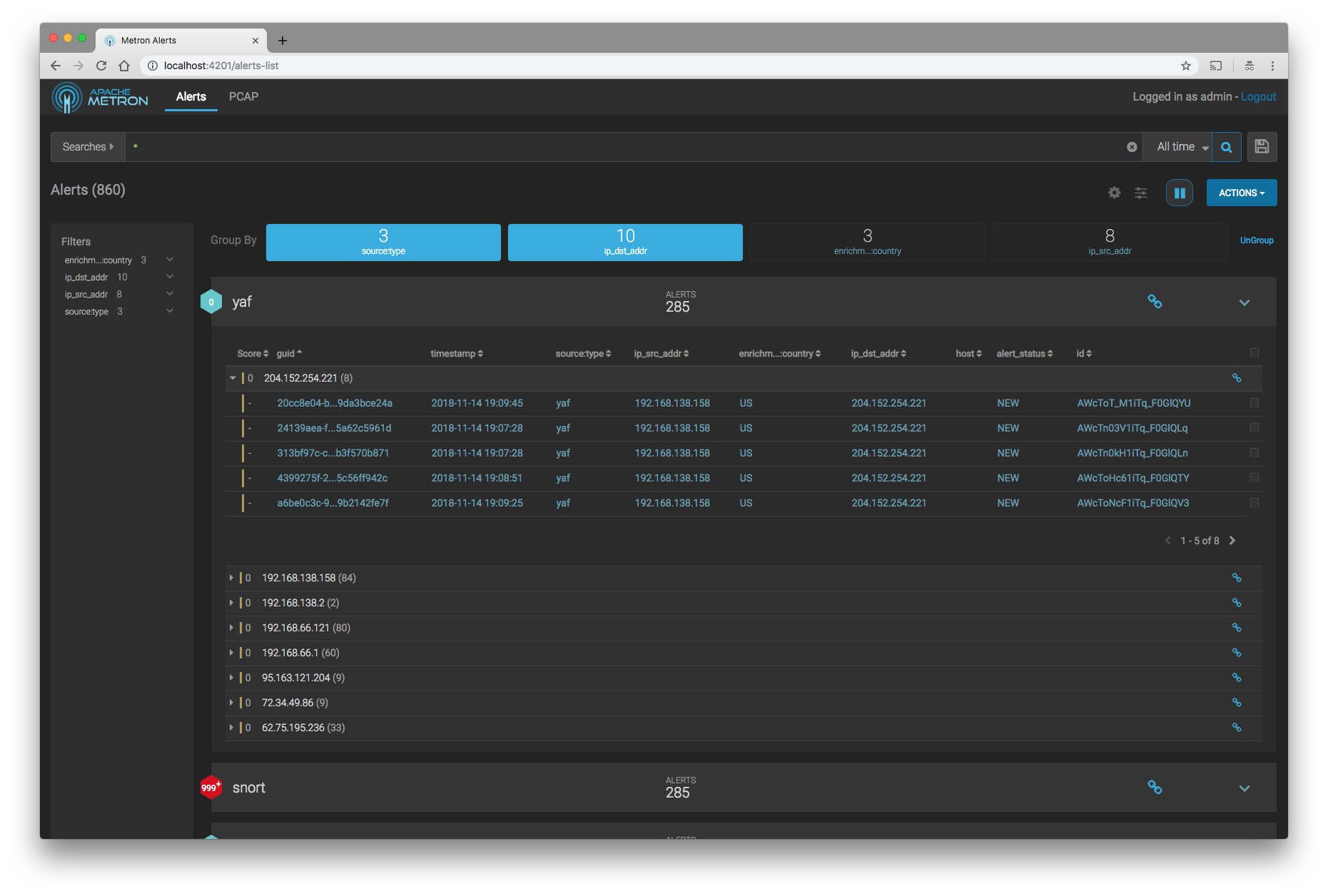The image size is (1328, 896).
Task: Click link icon on 192.168.138.158 (84) row
Action: 1237,578
